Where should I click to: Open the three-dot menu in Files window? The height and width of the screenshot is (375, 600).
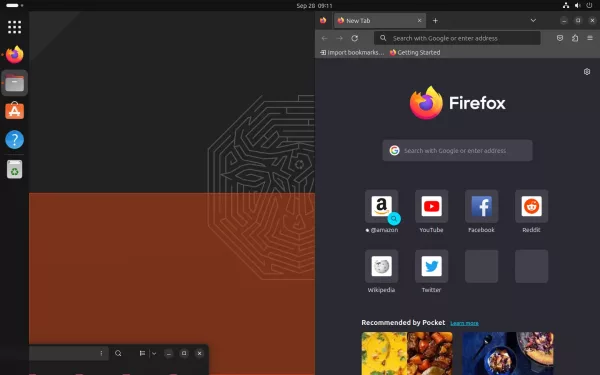pyautogui.click(x=101, y=353)
